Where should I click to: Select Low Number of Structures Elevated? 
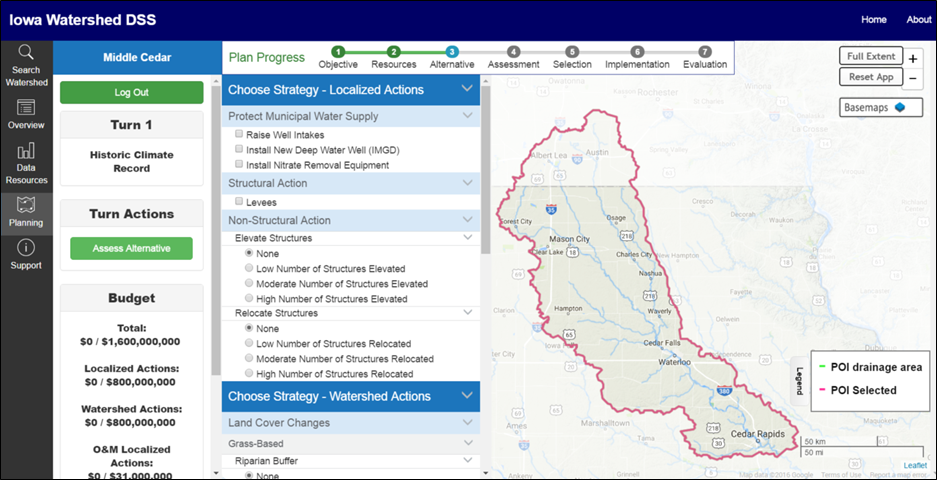(250, 268)
